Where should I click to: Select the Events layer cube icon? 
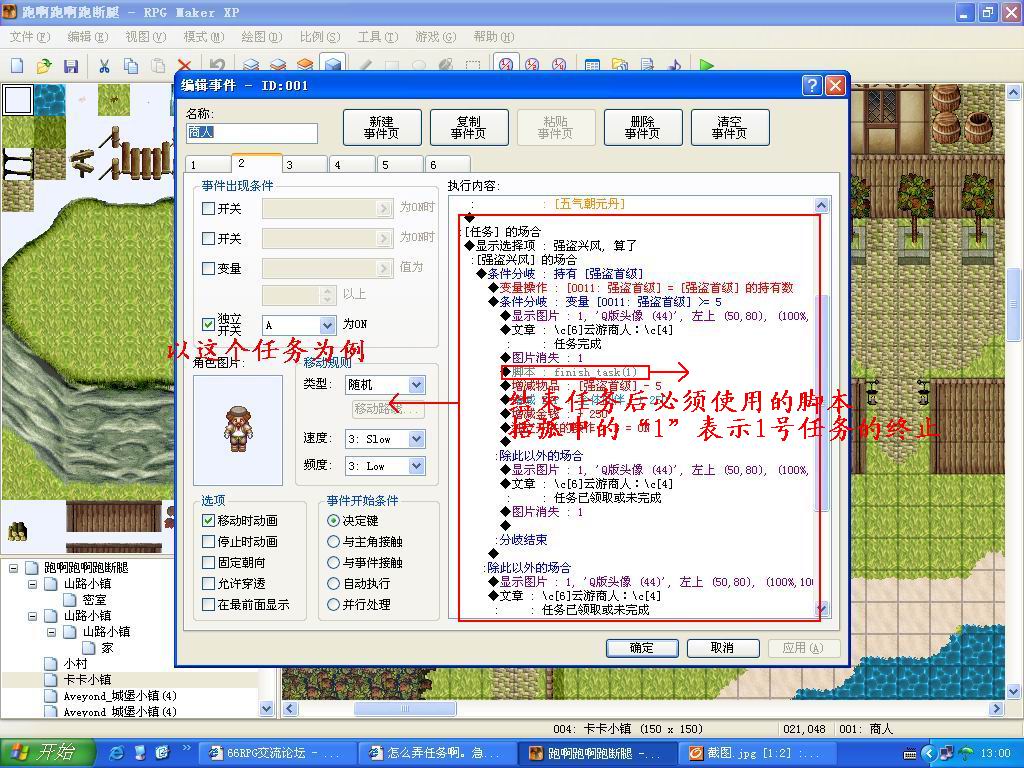click(x=332, y=63)
